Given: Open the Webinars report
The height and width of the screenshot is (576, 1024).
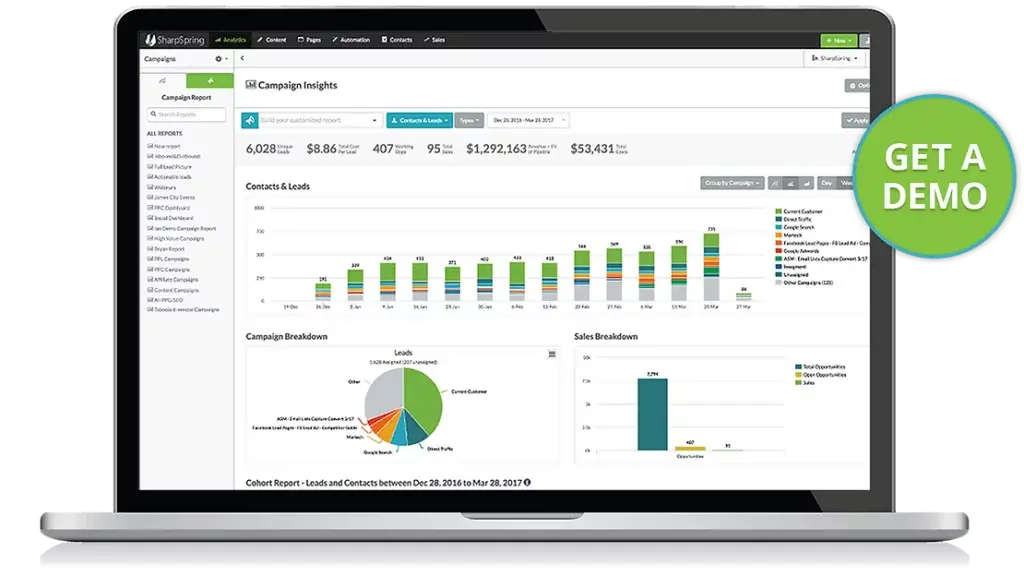Looking at the screenshot, I should [x=162, y=187].
